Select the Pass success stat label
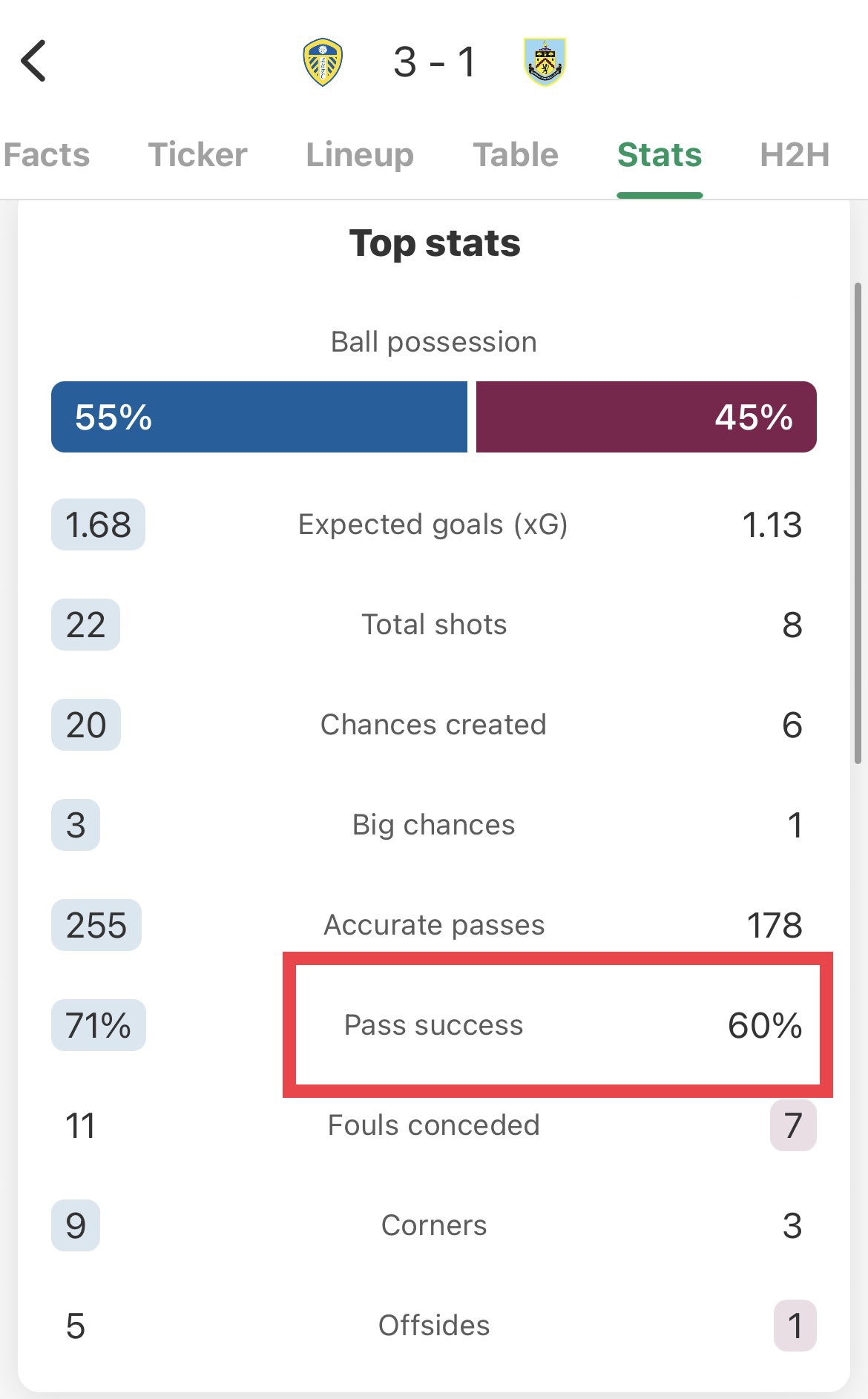 [x=433, y=1025]
